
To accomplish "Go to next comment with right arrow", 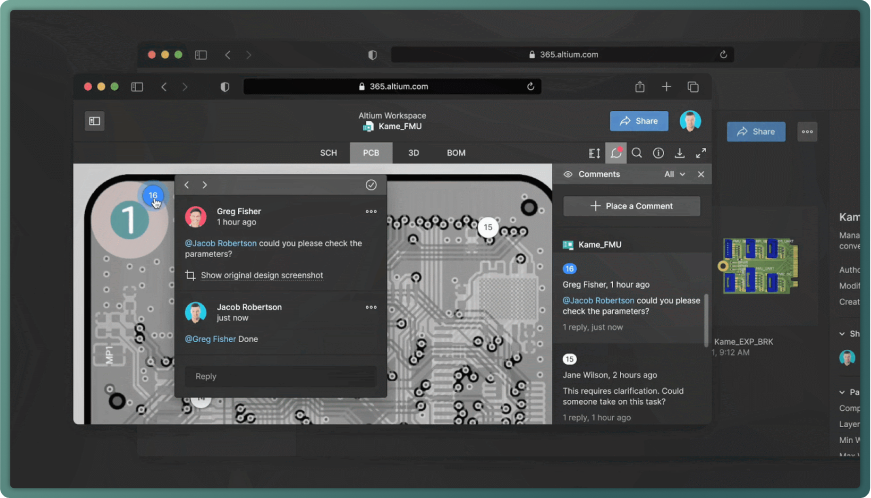I will coord(205,185).
